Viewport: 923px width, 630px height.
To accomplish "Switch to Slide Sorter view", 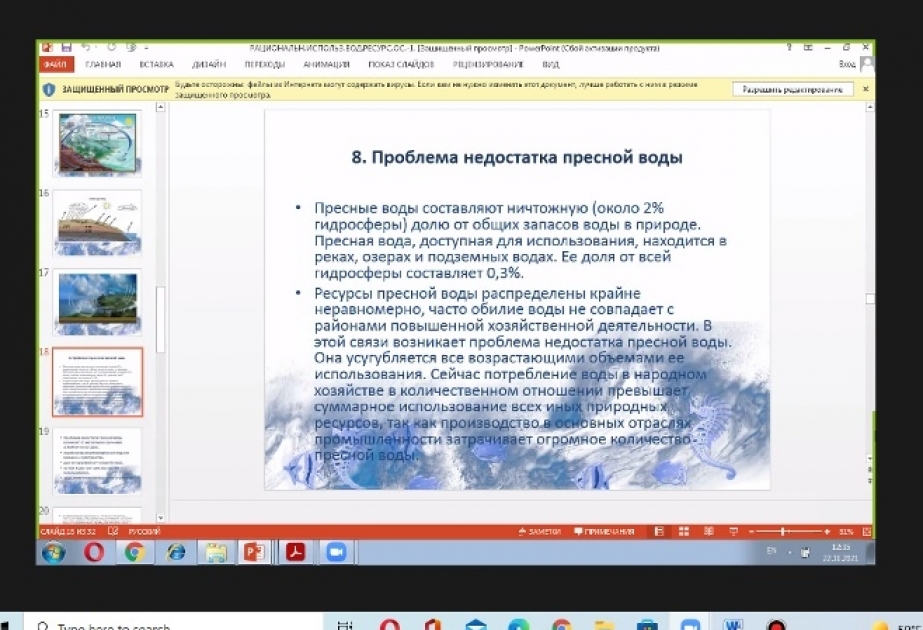I will [x=684, y=532].
